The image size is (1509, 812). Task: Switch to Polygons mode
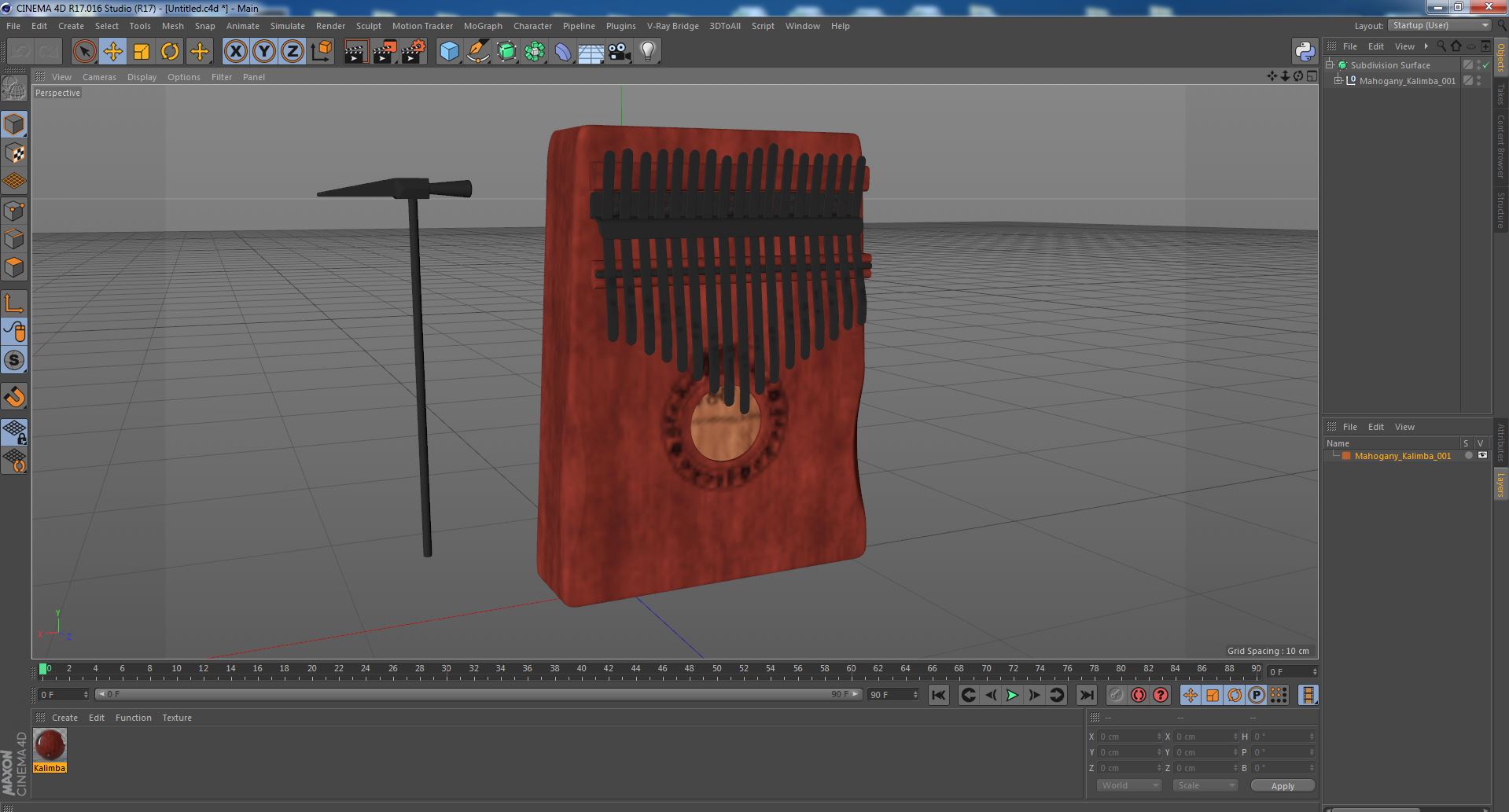[x=14, y=267]
